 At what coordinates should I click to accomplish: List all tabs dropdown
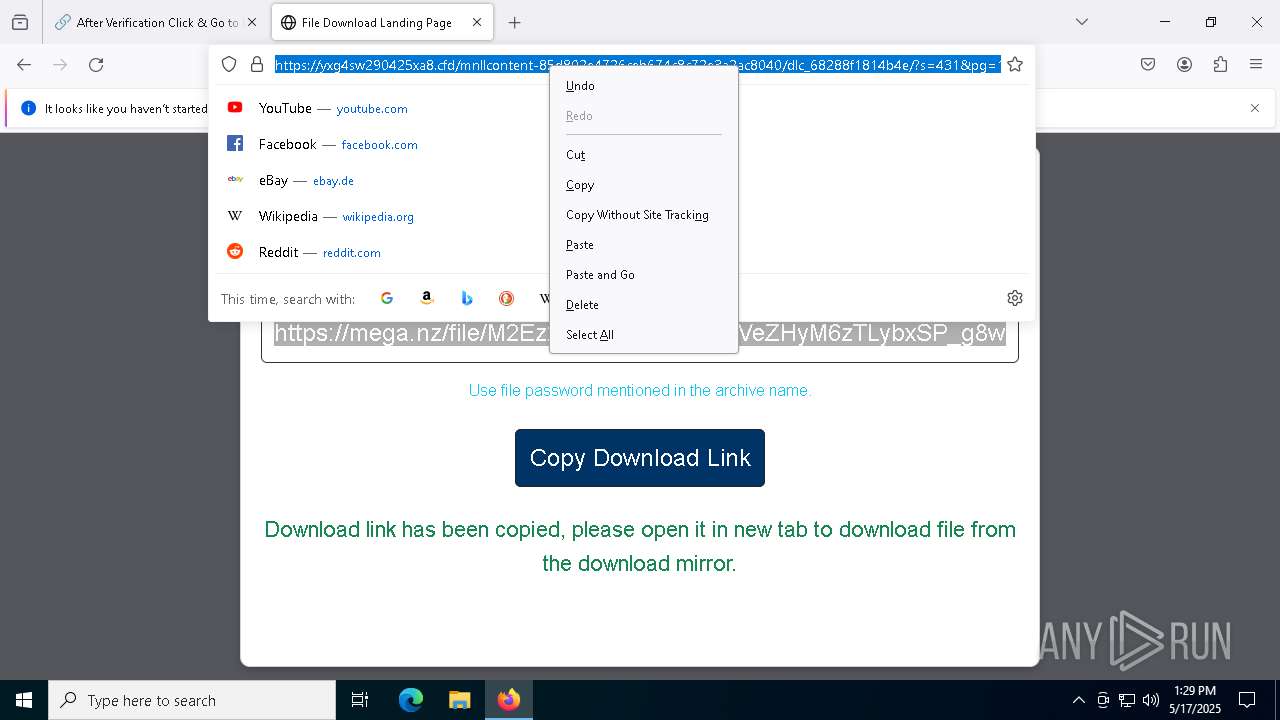1082,22
